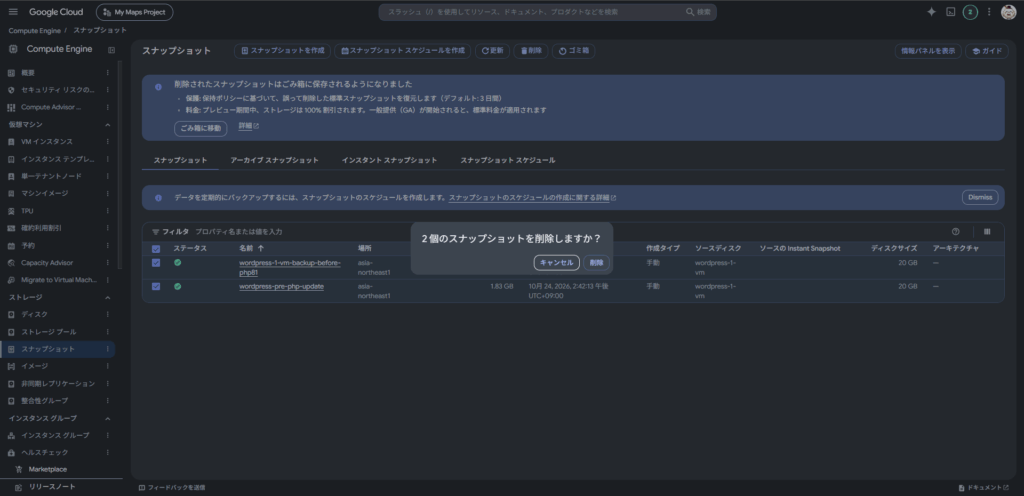Open the table help question icon
The image size is (1024, 496).
click(x=955, y=232)
